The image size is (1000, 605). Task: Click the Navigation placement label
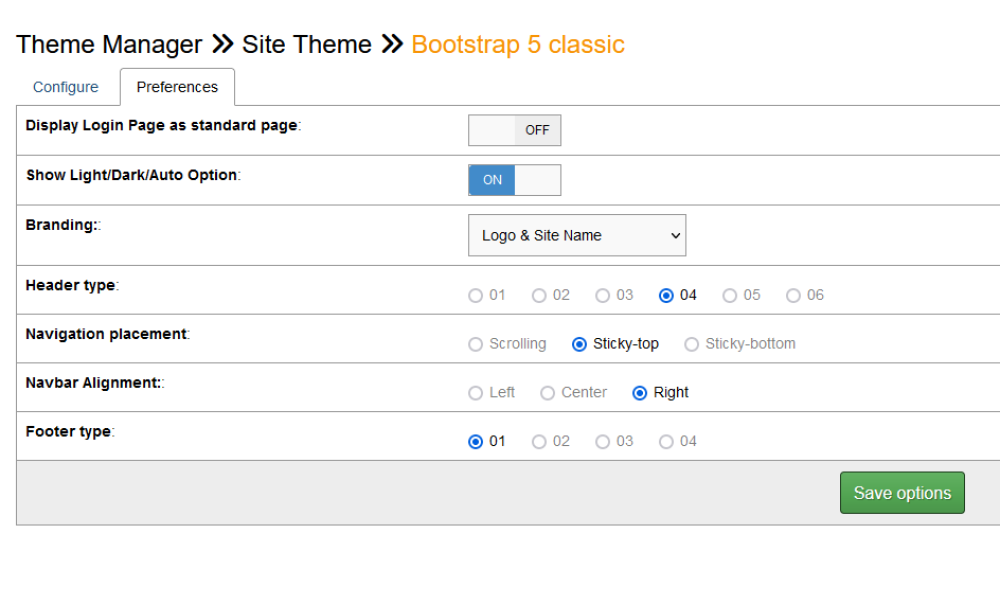pos(107,334)
